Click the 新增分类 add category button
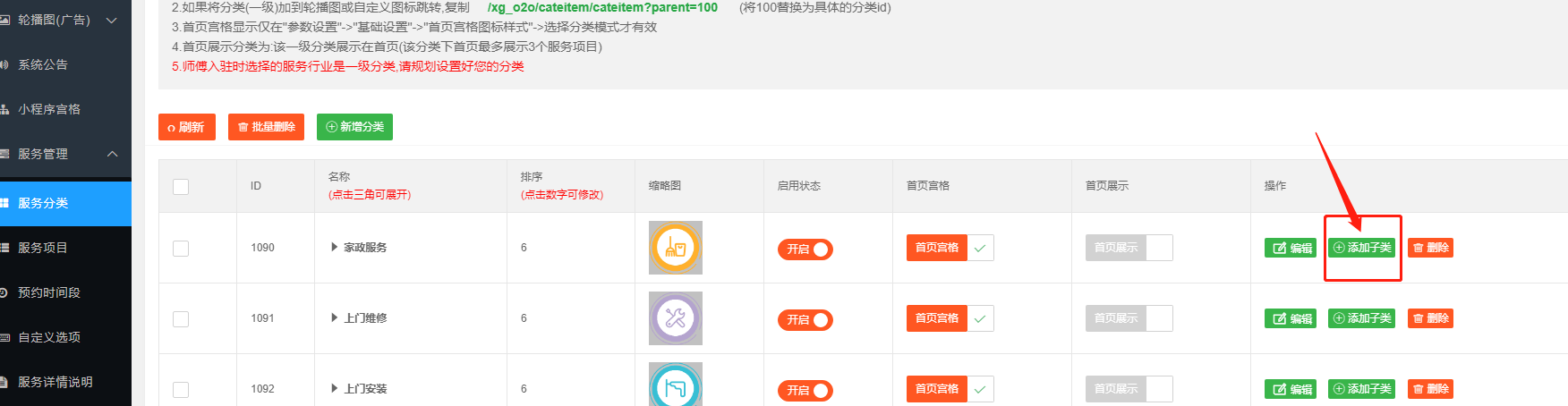The width and height of the screenshot is (1568, 406). 354,127
